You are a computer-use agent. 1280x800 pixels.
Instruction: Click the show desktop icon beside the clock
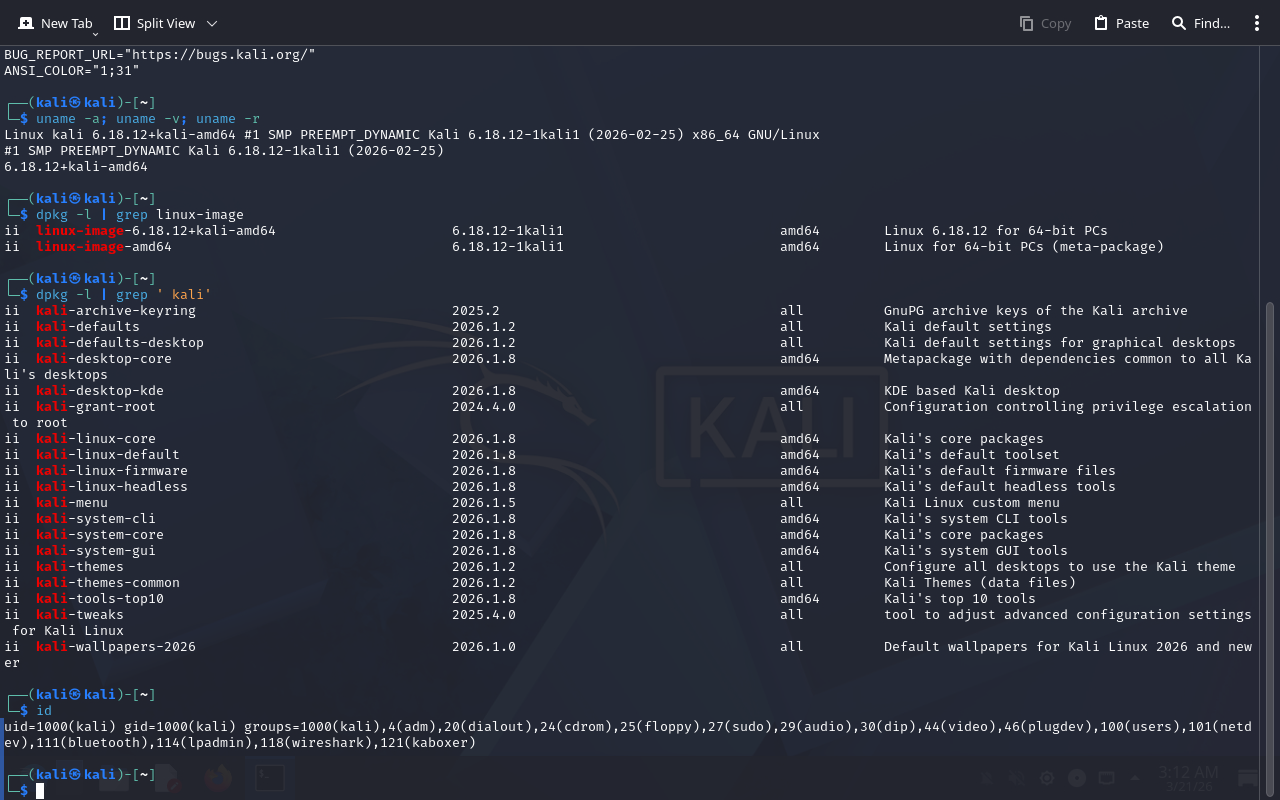[1248, 778]
